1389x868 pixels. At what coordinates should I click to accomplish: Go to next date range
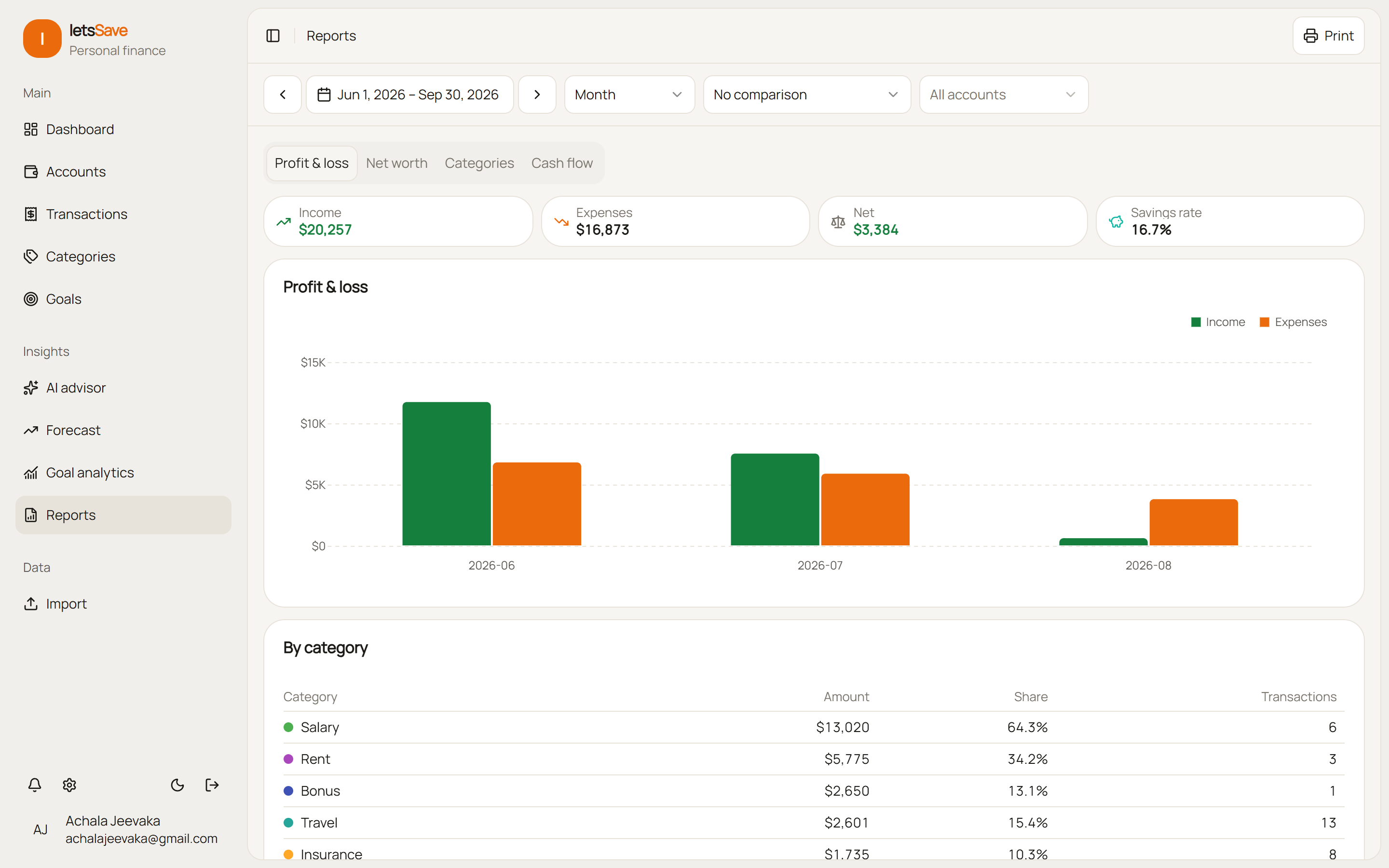click(x=537, y=95)
